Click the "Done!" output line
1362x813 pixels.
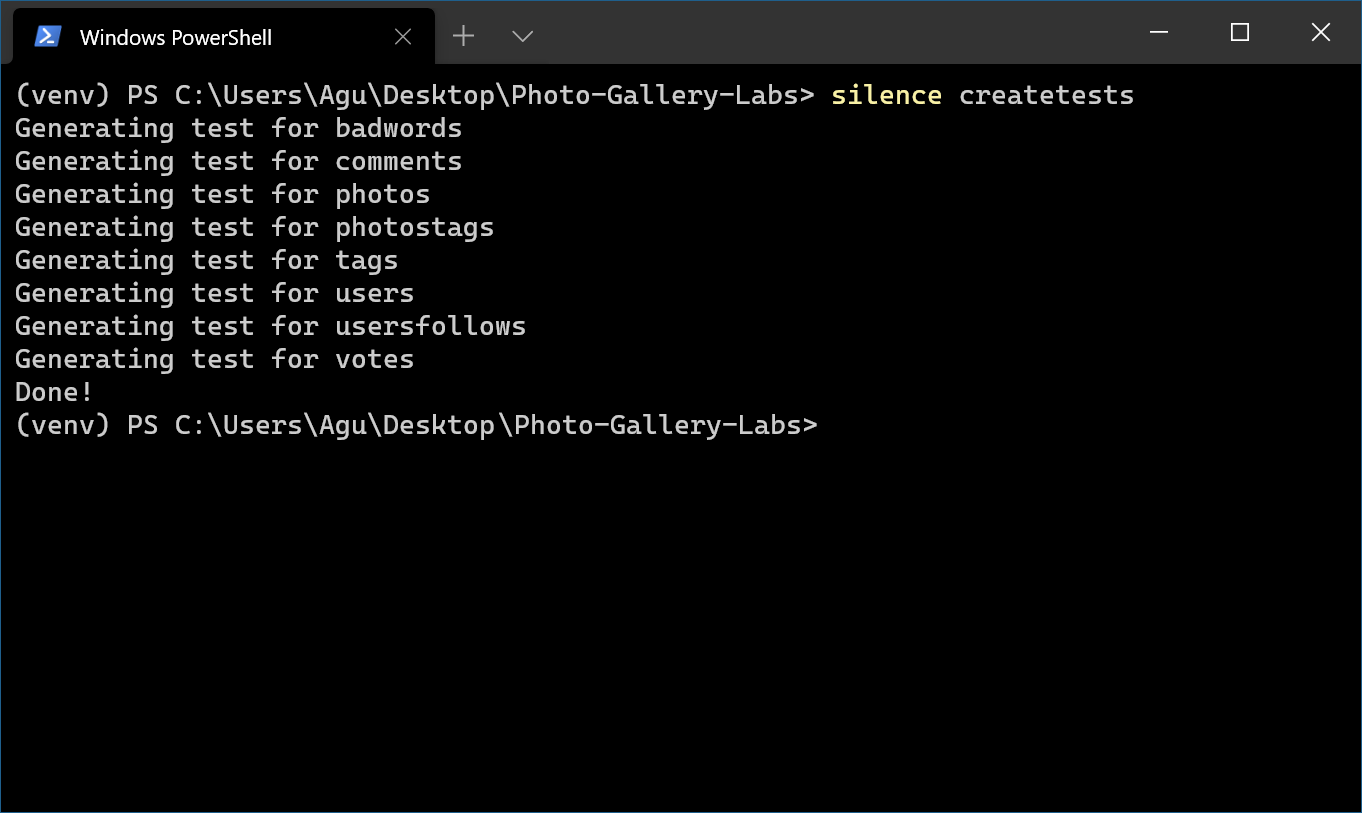tap(52, 391)
